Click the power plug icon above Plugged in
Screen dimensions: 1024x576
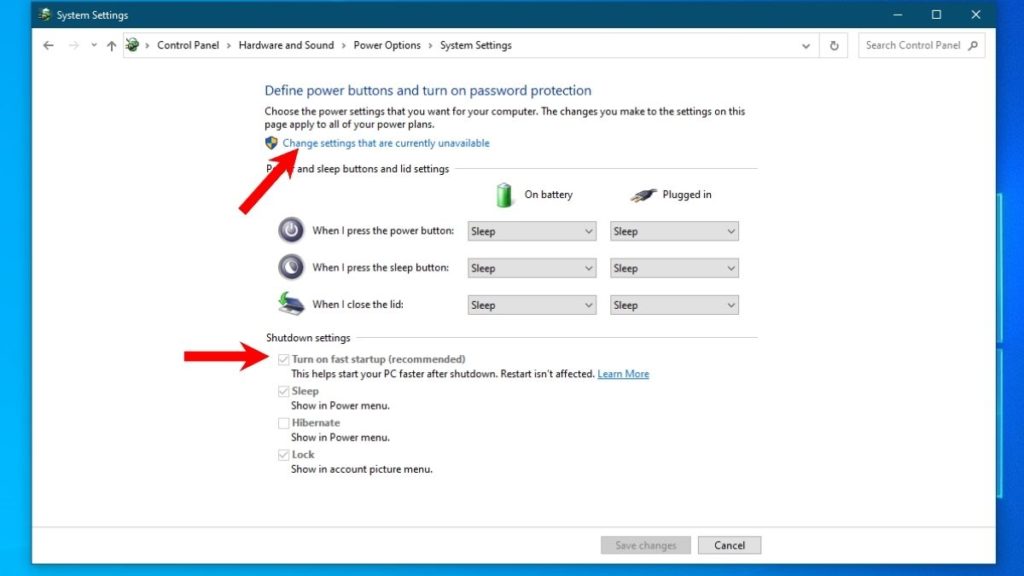click(x=645, y=193)
